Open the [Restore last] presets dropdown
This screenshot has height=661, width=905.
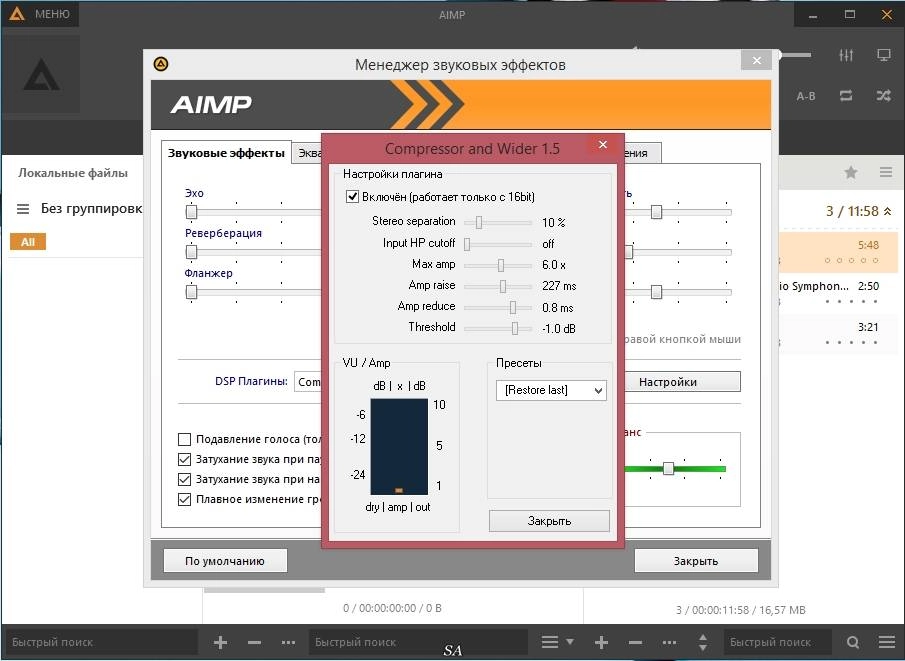click(x=551, y=390)
